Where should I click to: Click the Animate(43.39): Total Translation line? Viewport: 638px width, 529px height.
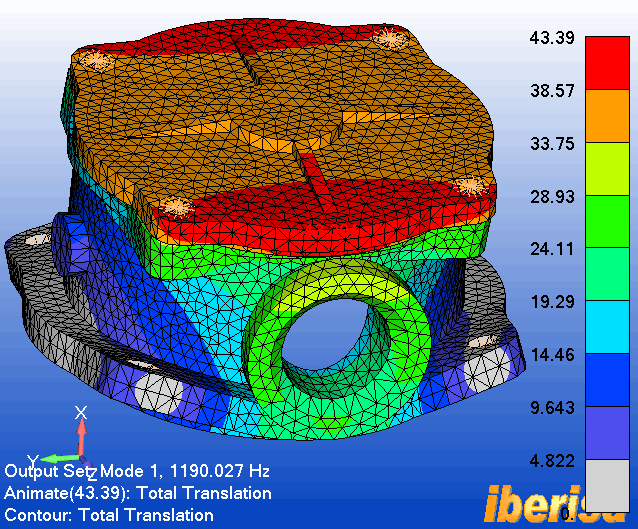(x=138, y=493)
